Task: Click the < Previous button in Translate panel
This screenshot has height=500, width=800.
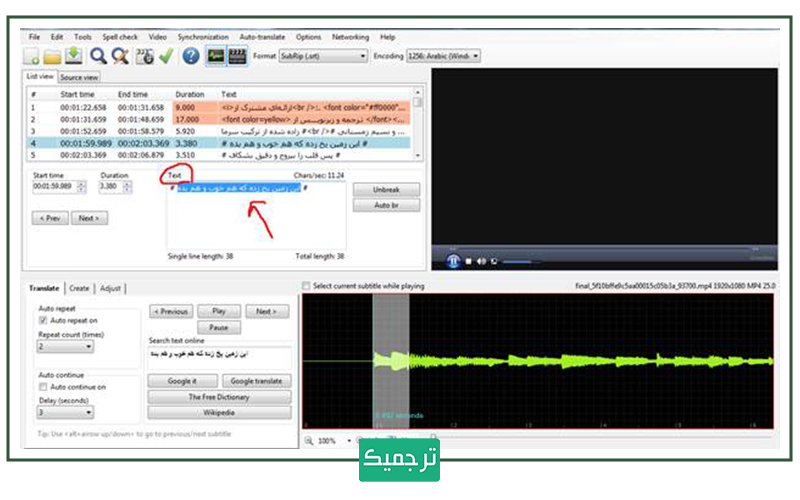Action: coord(171,311)
